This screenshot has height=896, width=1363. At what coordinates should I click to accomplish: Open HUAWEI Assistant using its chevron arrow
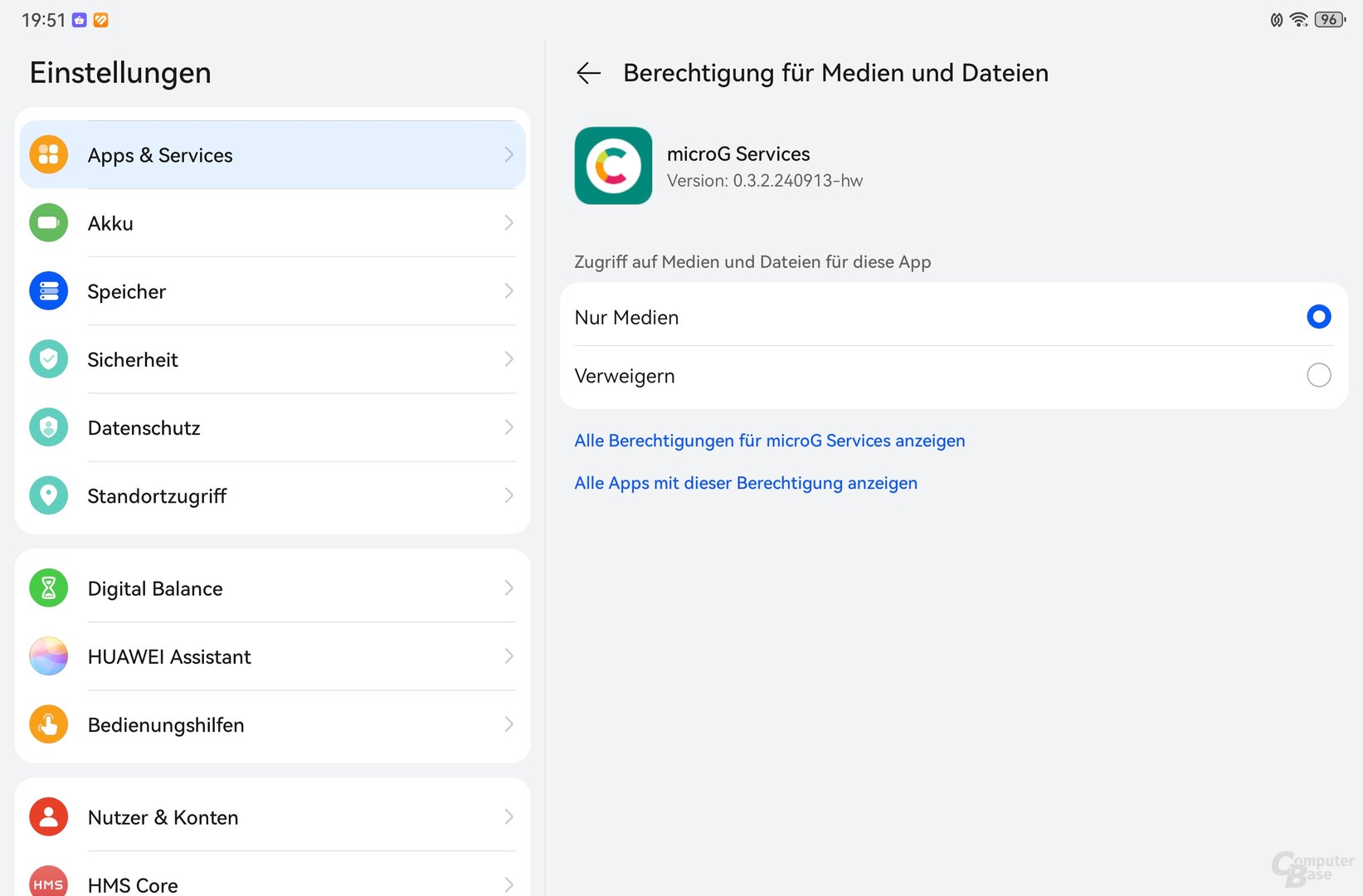[509, 656]
